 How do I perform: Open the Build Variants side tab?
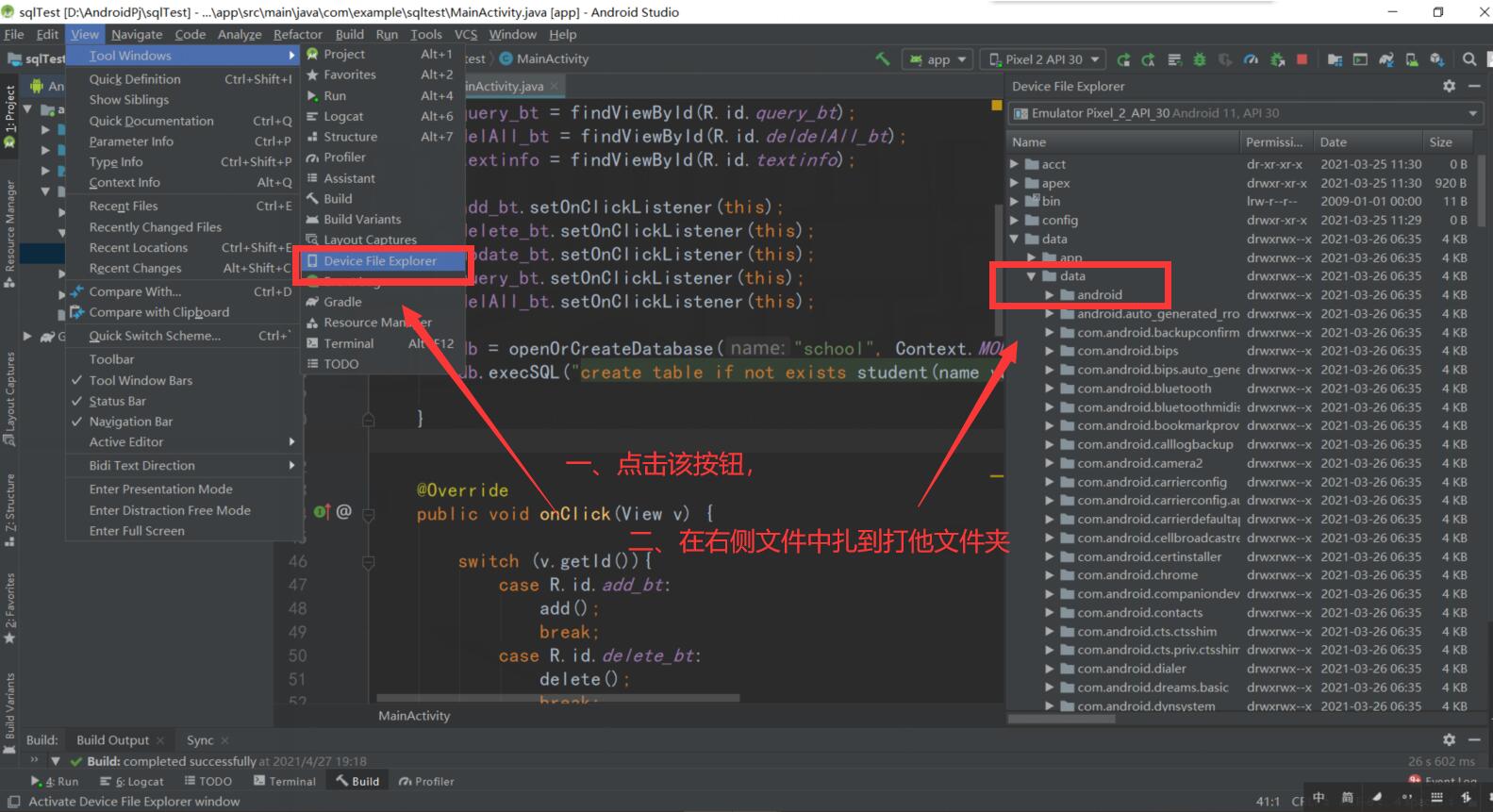tap(9, 713)
